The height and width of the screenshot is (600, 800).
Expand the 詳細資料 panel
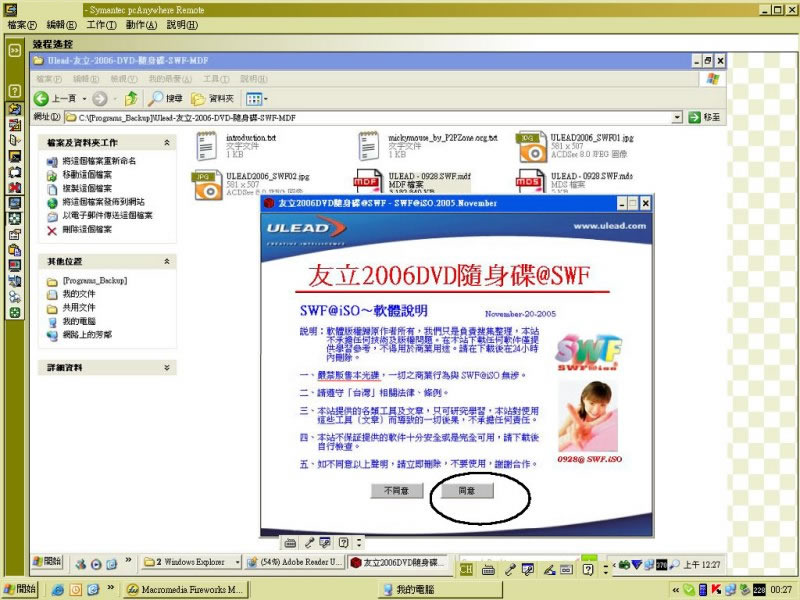[167, 367]
